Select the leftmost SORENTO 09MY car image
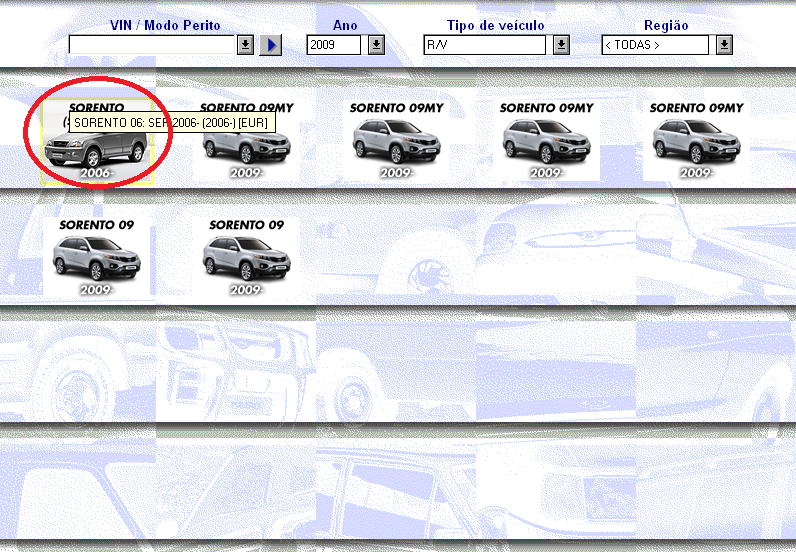The image size is (796, 552). [x=247, y=141]
